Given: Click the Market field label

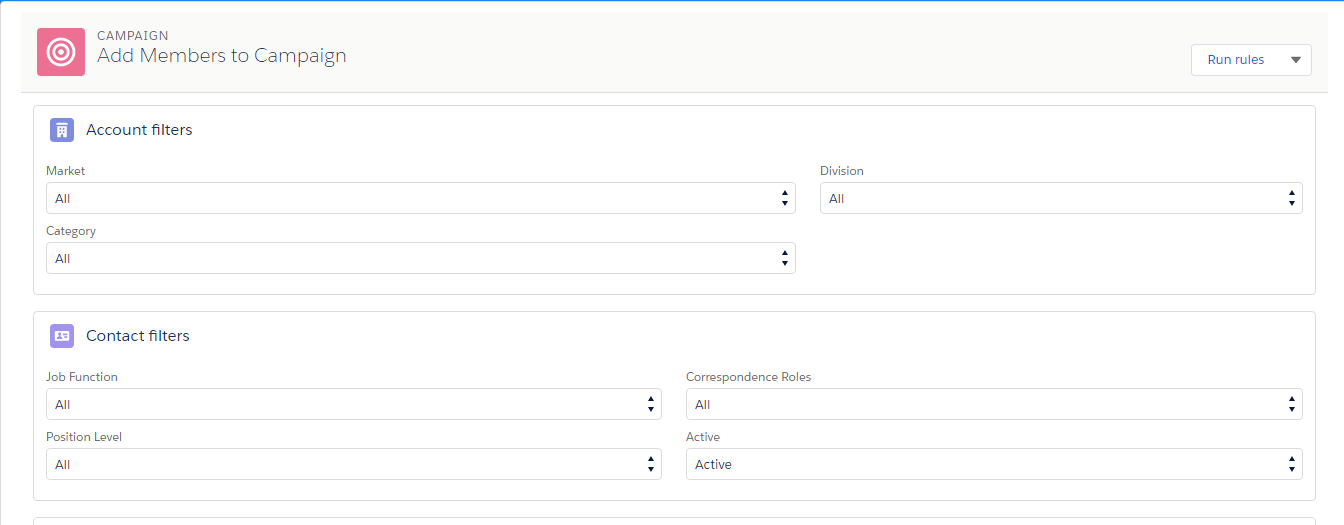Looking at the screenshot, I should pyautogui.click(x=66, y=171).
